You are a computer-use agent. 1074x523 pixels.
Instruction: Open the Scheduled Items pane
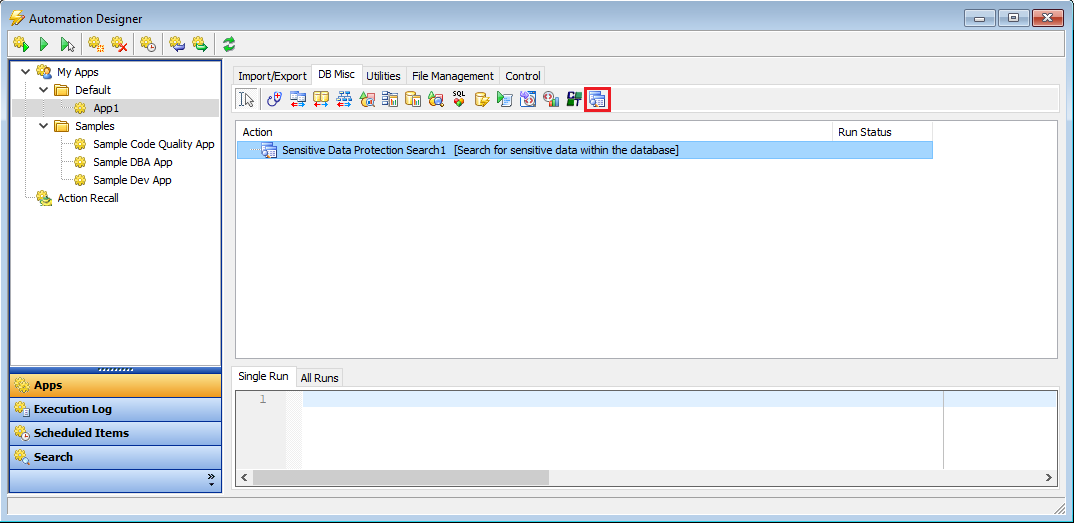(116, 433)
